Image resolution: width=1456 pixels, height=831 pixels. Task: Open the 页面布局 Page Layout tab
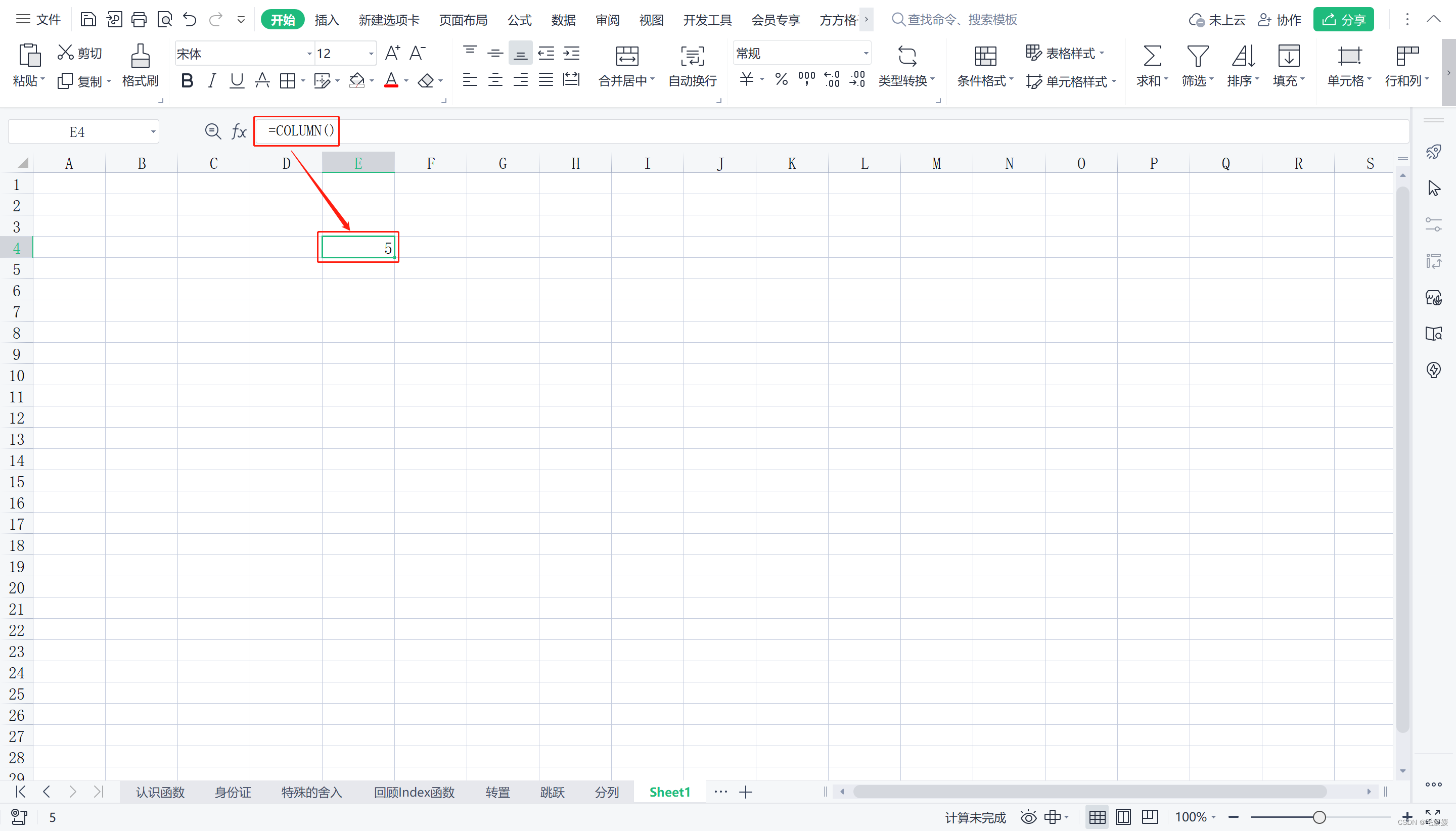[463, 20]
